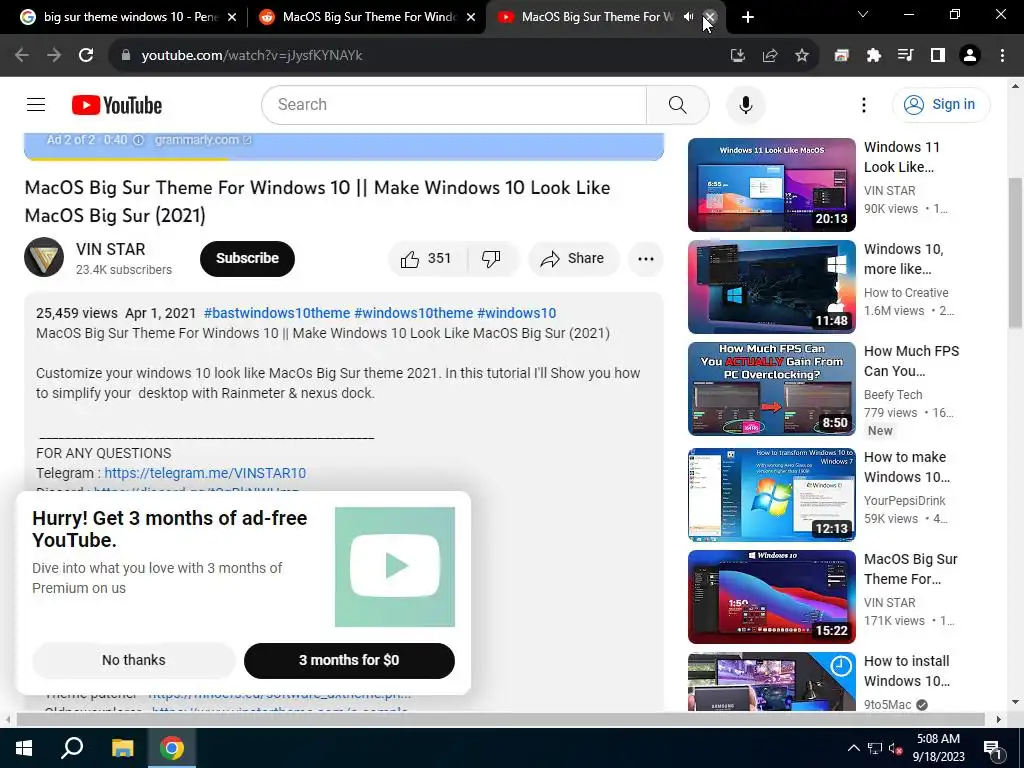Open the YouTube hamburger guide menu
Screen dimensions: 1024x768
[x=36, y=104]
